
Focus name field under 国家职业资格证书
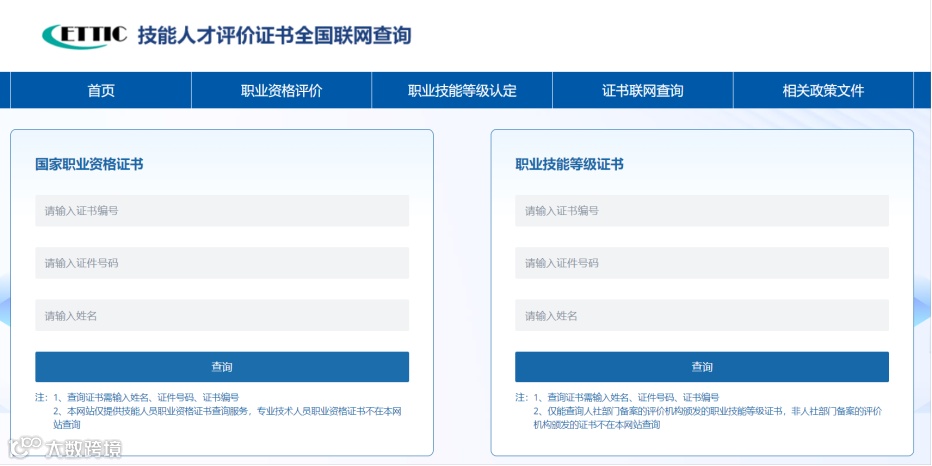click(x=222, y=315)
